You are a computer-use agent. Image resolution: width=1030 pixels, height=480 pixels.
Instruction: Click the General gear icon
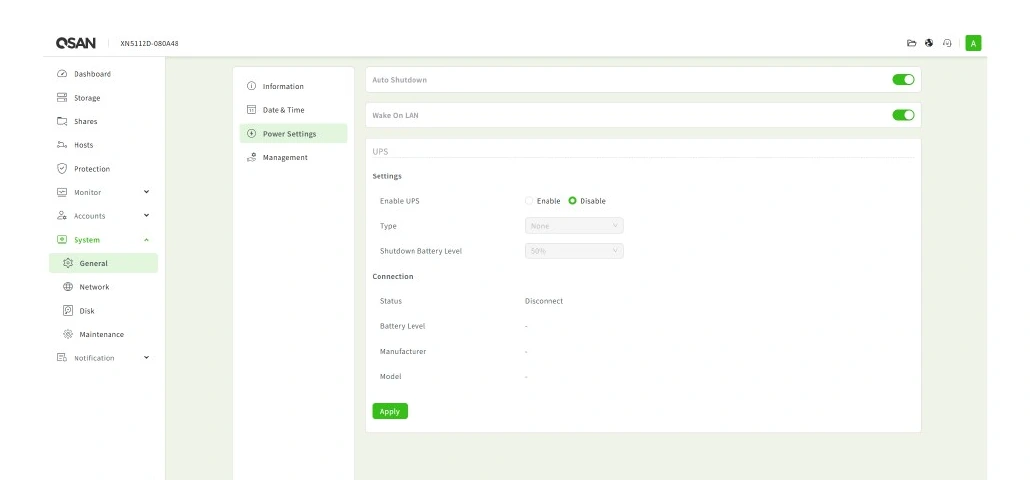[x=68, y=263]
